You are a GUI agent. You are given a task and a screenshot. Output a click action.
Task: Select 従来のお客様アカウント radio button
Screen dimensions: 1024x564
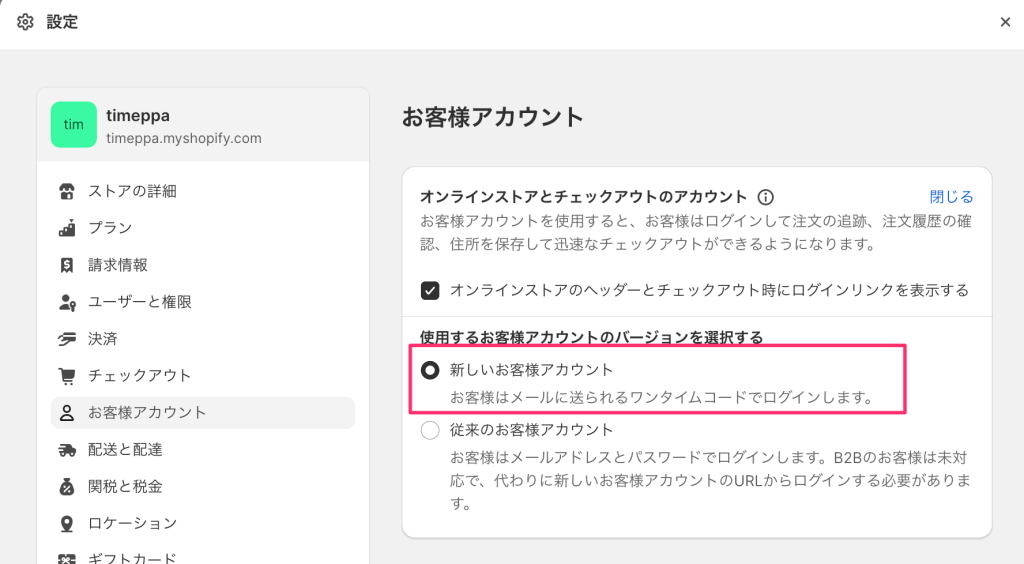pyautogui.click(x=430, y=431)
